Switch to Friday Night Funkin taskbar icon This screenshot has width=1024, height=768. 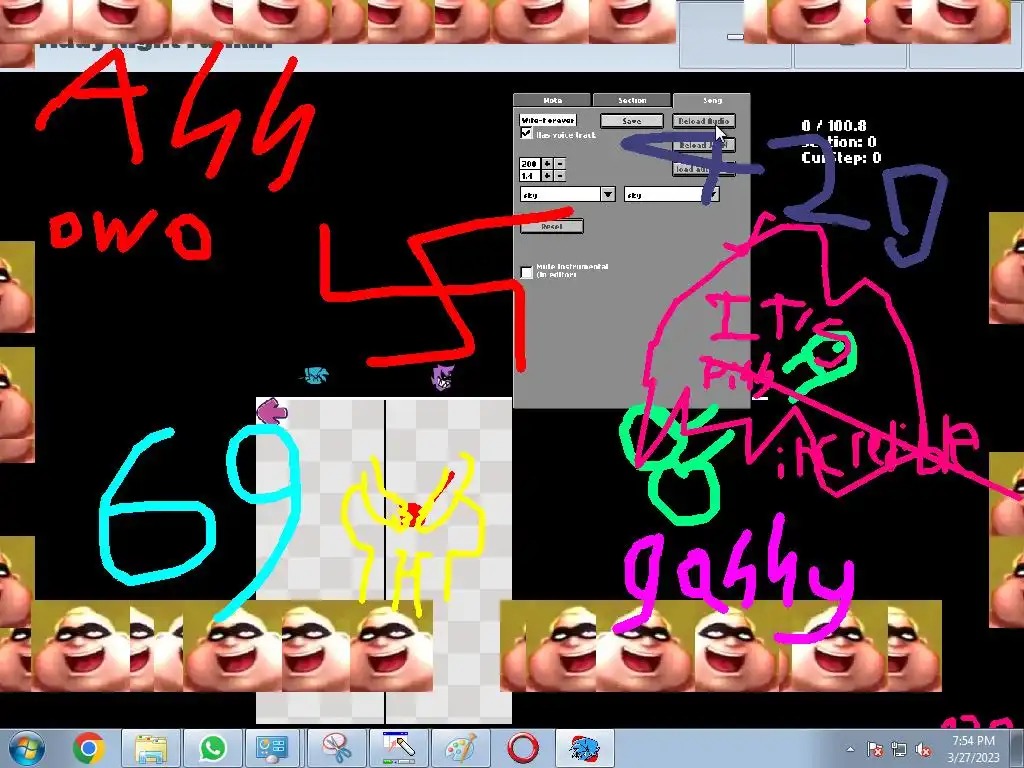(x=584, y=748)
